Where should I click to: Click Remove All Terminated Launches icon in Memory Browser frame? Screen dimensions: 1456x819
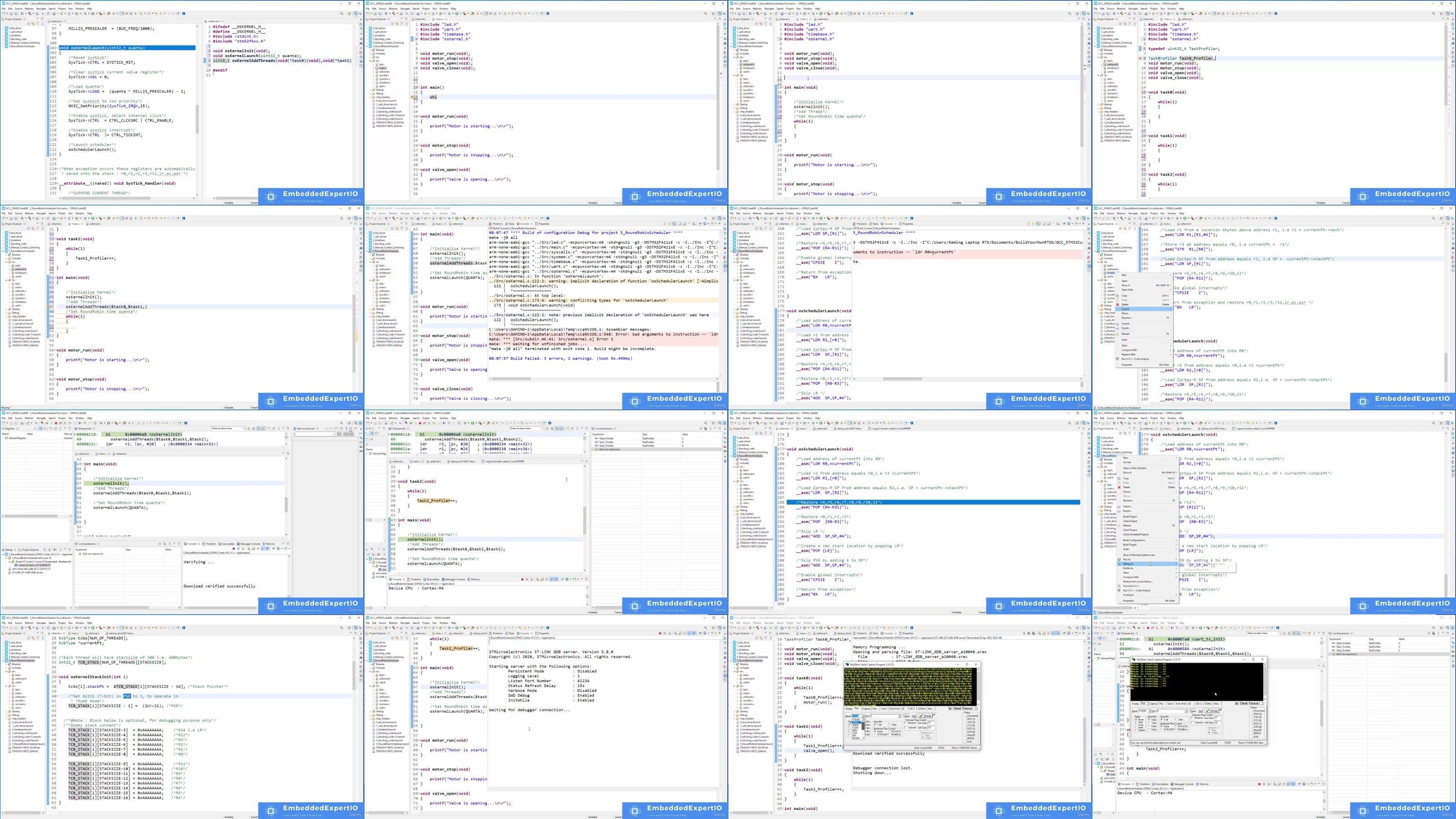click(243, 549)
